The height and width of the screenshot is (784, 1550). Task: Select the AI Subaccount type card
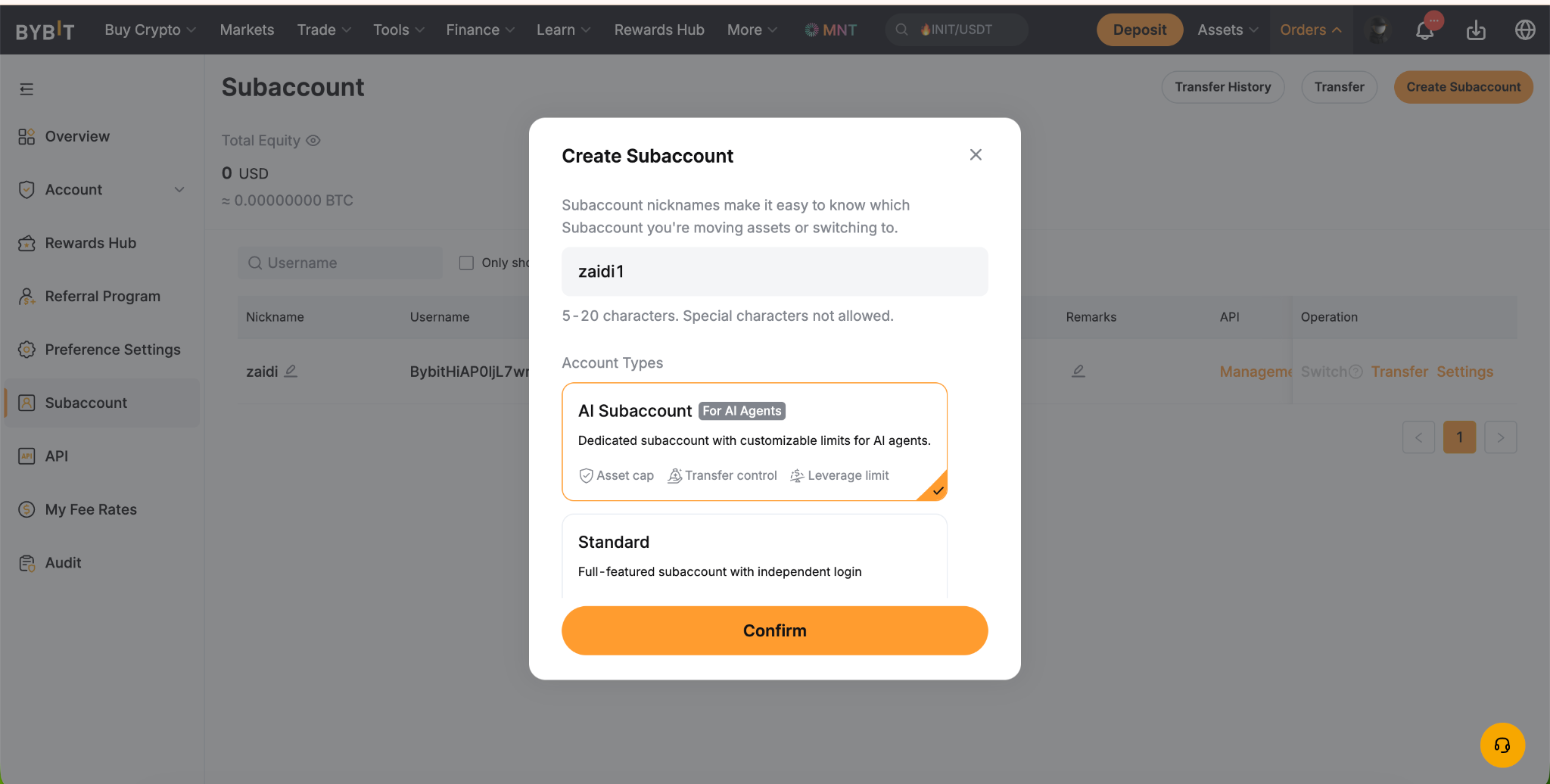coord(755,442)
